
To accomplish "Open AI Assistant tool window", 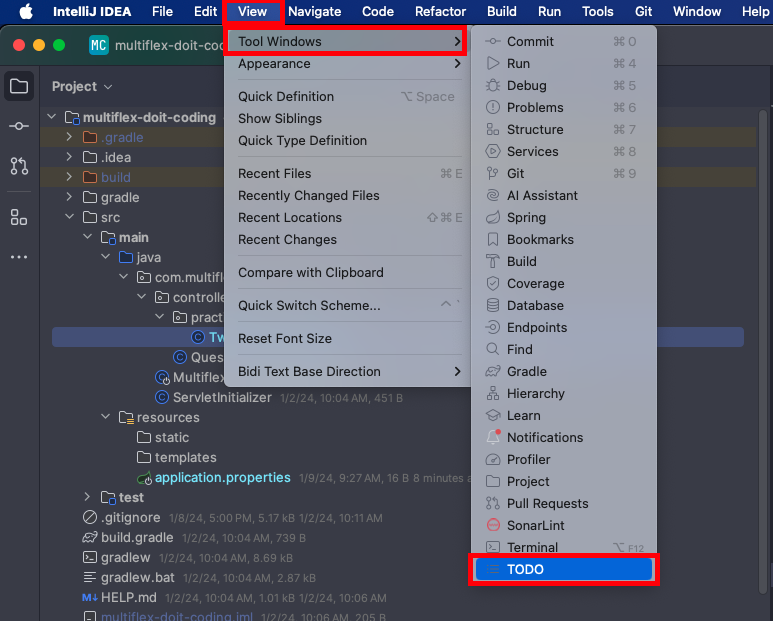I will [x=563, y=196].
